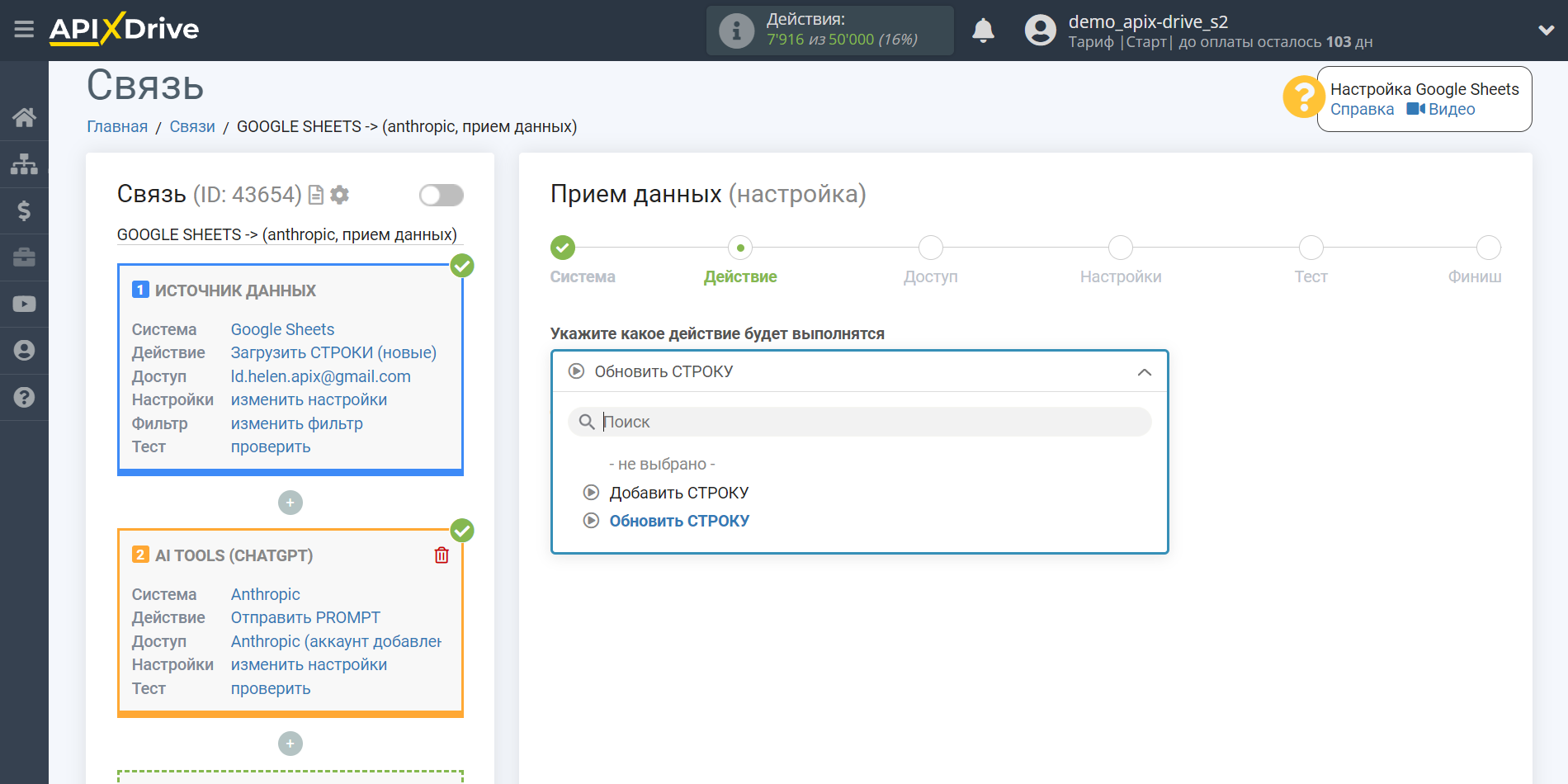Viewport: 1568px width, 784px height.
Task: Click demo_apix-drive_s2 account name
Action: point(1148,21)
